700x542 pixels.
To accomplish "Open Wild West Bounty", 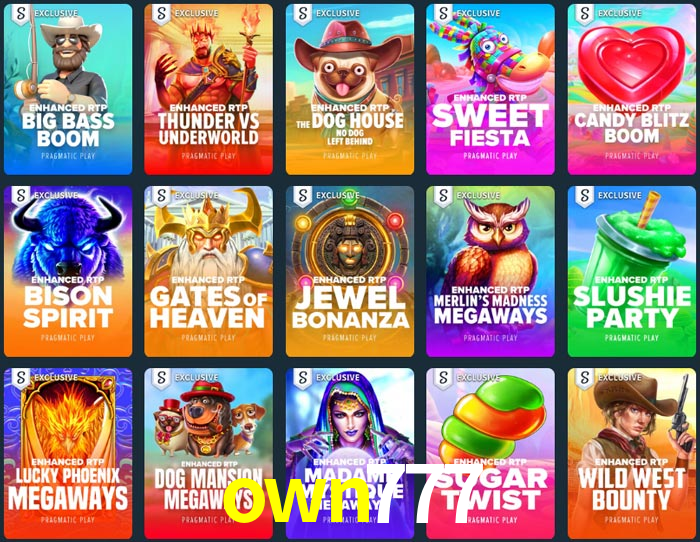I will [x=632, y=454].
